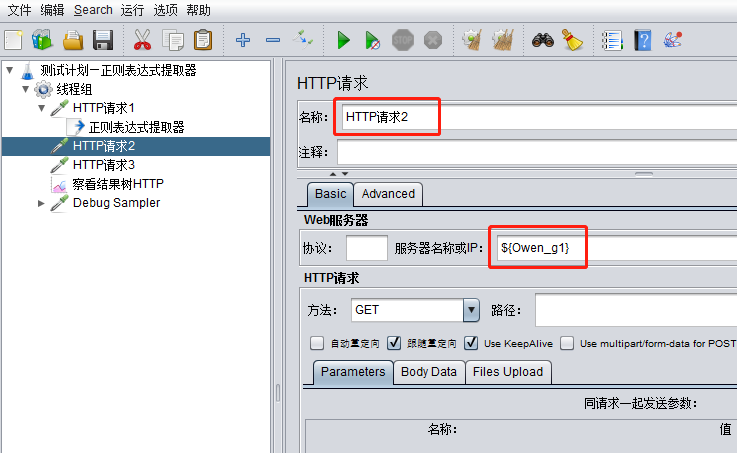Select the 测试计划一正则表达式提取器 tree item

(118, 70)
